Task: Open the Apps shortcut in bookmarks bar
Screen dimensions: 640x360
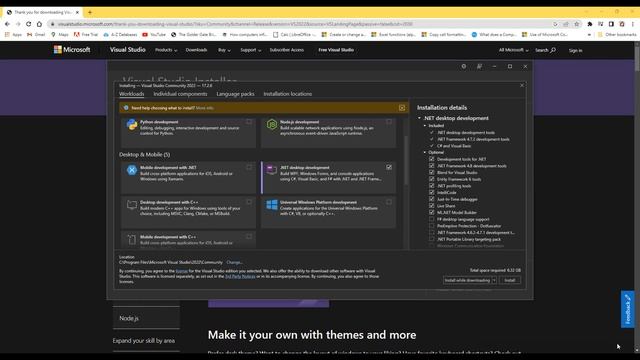Action: pyautogui.click(x=13, y=35)
